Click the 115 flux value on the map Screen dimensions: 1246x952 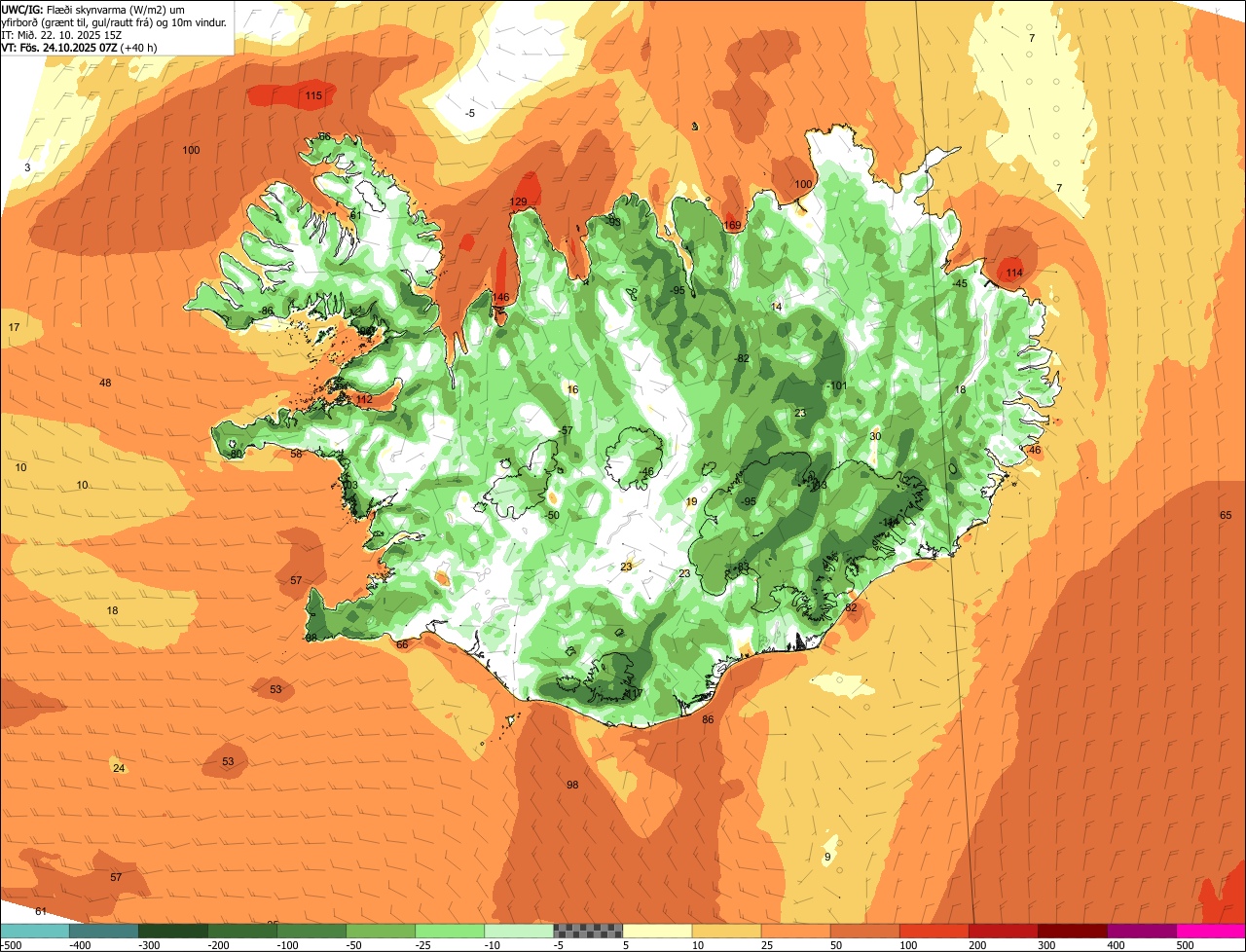click(x=313, y=95)
